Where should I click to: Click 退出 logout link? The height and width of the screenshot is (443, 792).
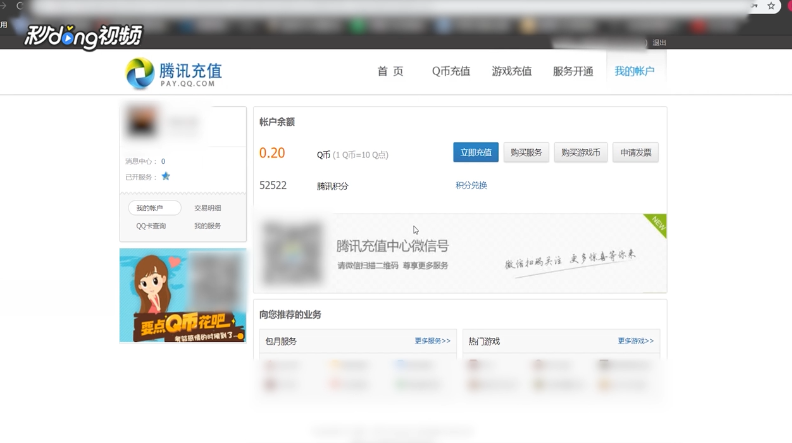(659, 43)
